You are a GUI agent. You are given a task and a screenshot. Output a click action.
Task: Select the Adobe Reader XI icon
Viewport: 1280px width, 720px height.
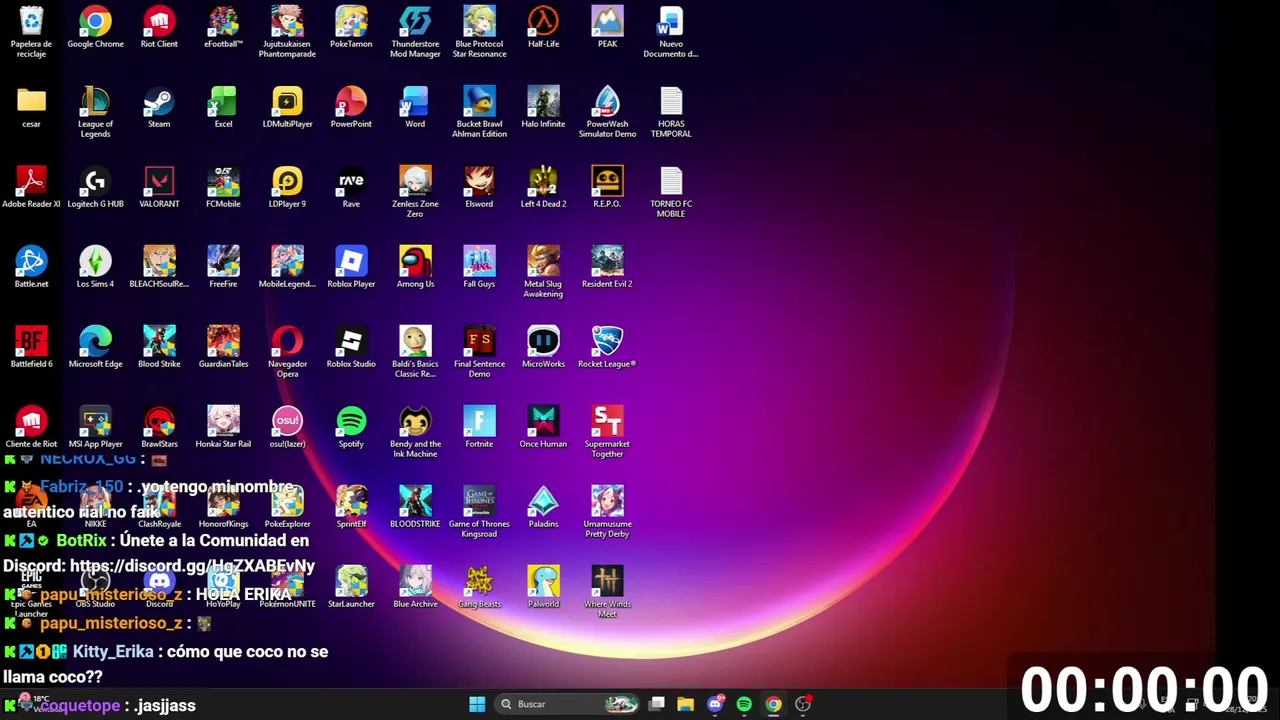(x=31, y=188)
